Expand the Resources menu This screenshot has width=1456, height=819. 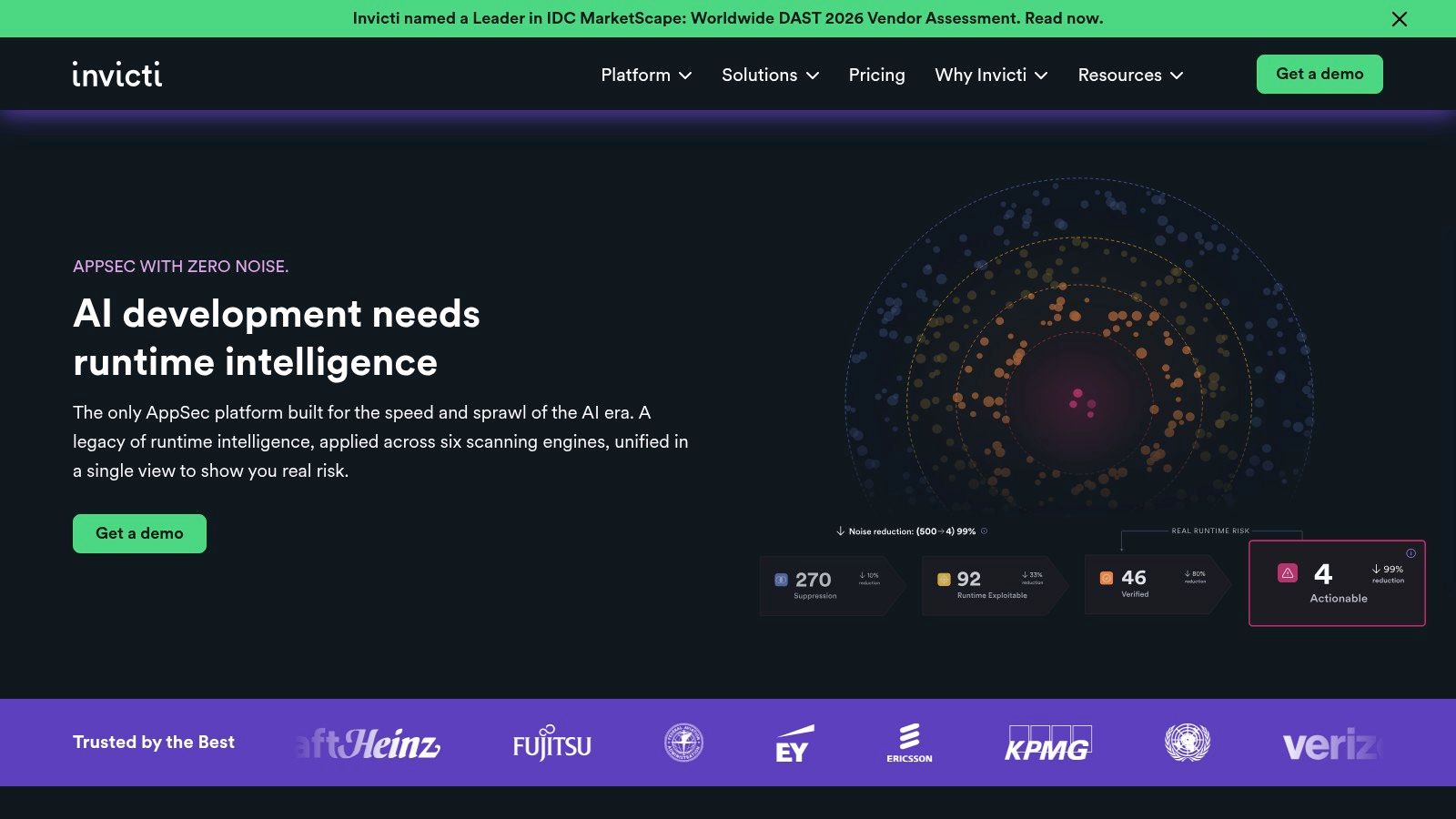[x=1130, y=75]
